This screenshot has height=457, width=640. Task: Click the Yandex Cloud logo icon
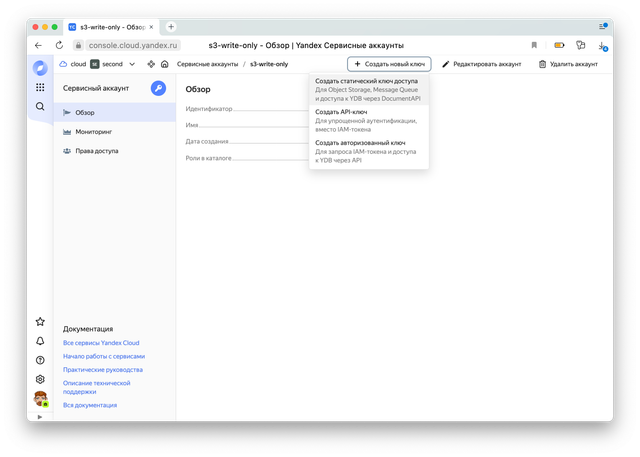(40, 67)
